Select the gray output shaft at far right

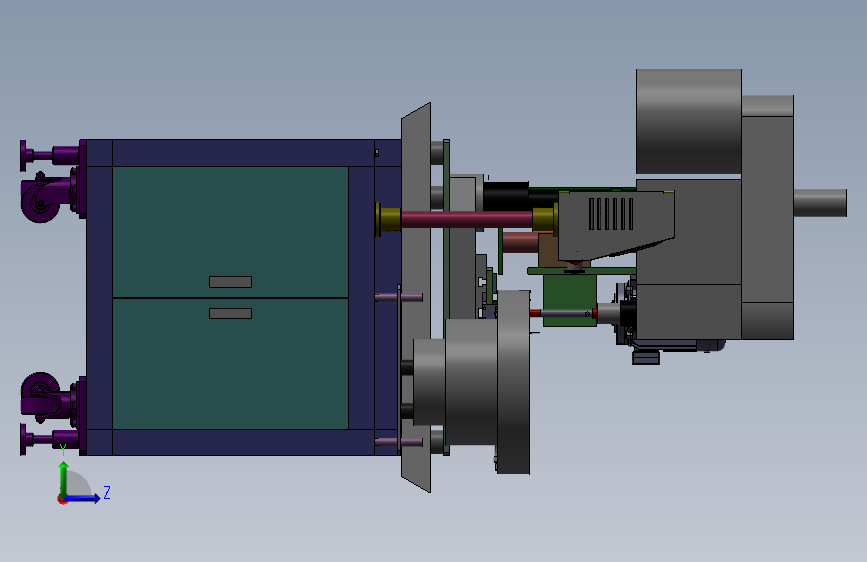point(820,202)
